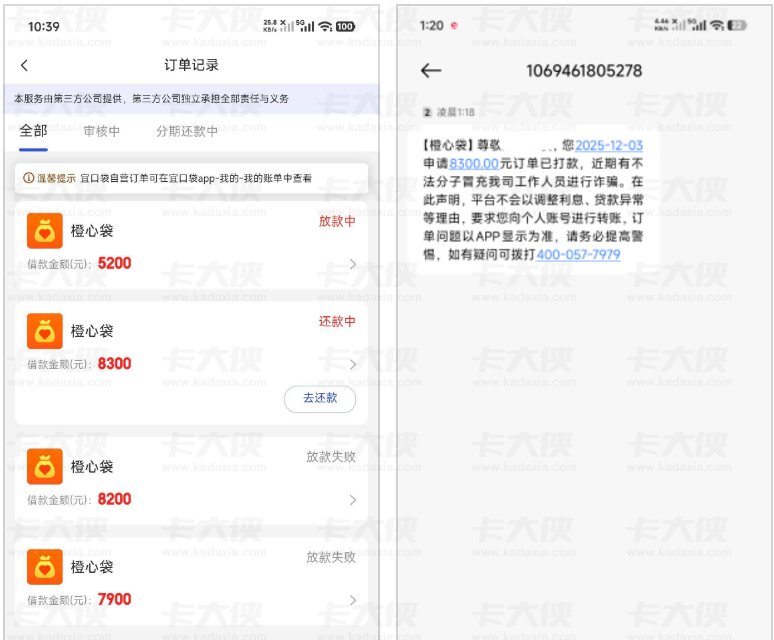Open 橙心袋 icon for 5200 order

(x=45, y=231)
